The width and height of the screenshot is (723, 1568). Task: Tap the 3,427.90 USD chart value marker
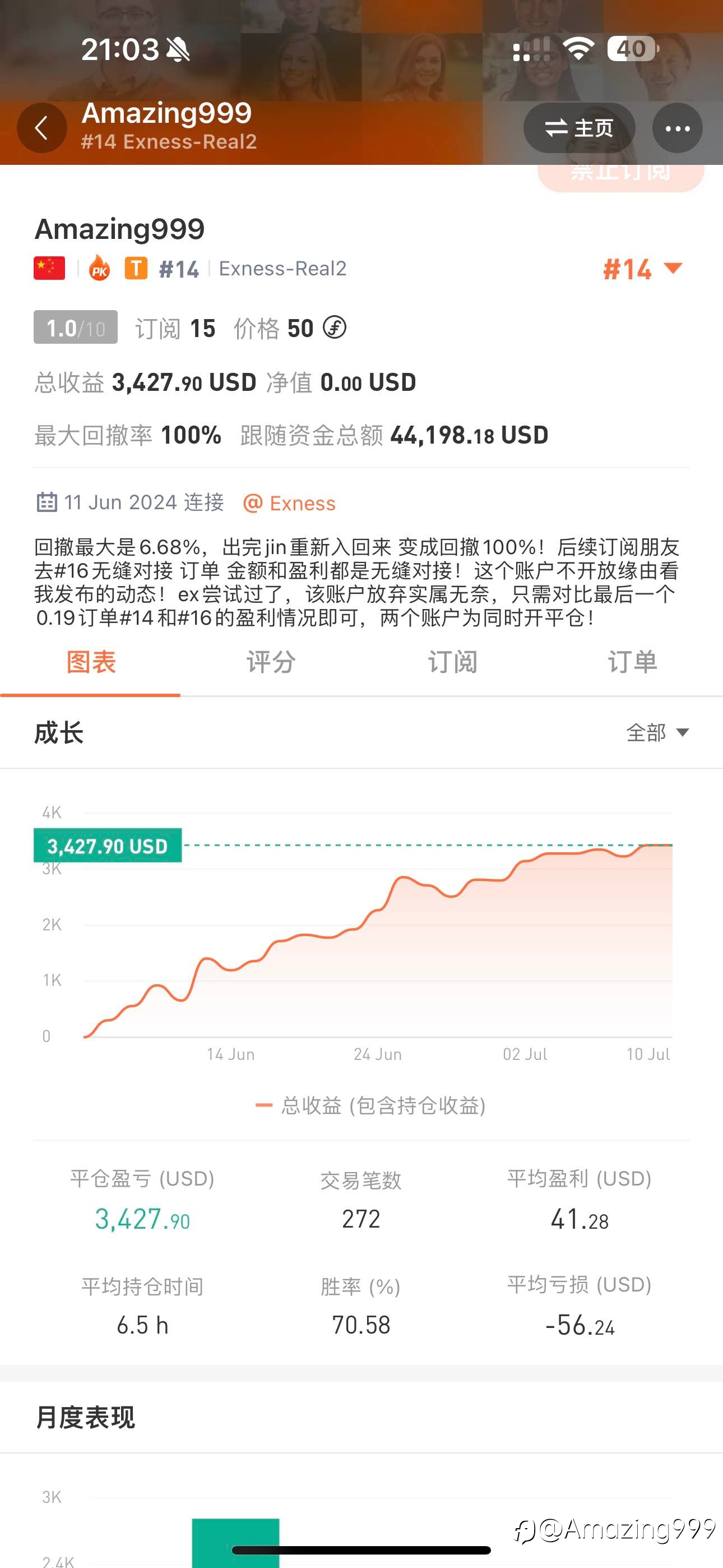(x=108, y=846)
